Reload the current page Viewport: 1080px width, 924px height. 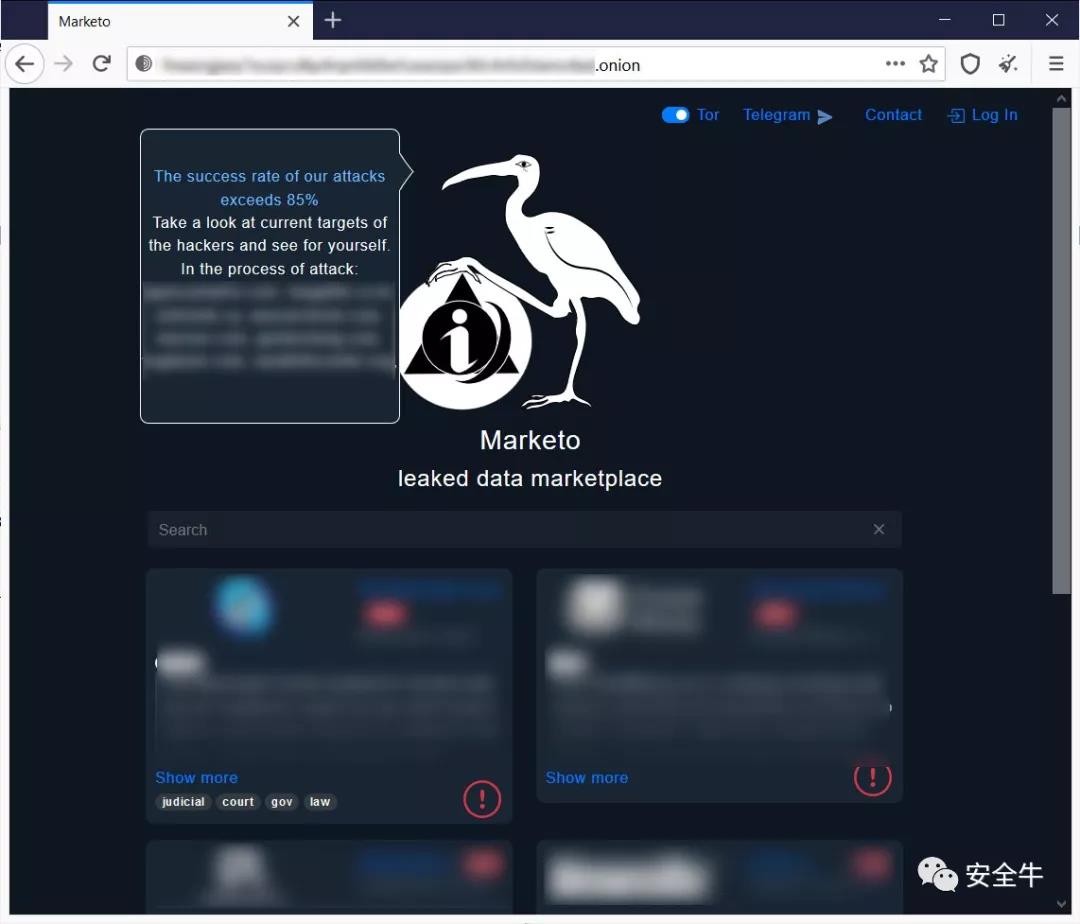(101, 64)
